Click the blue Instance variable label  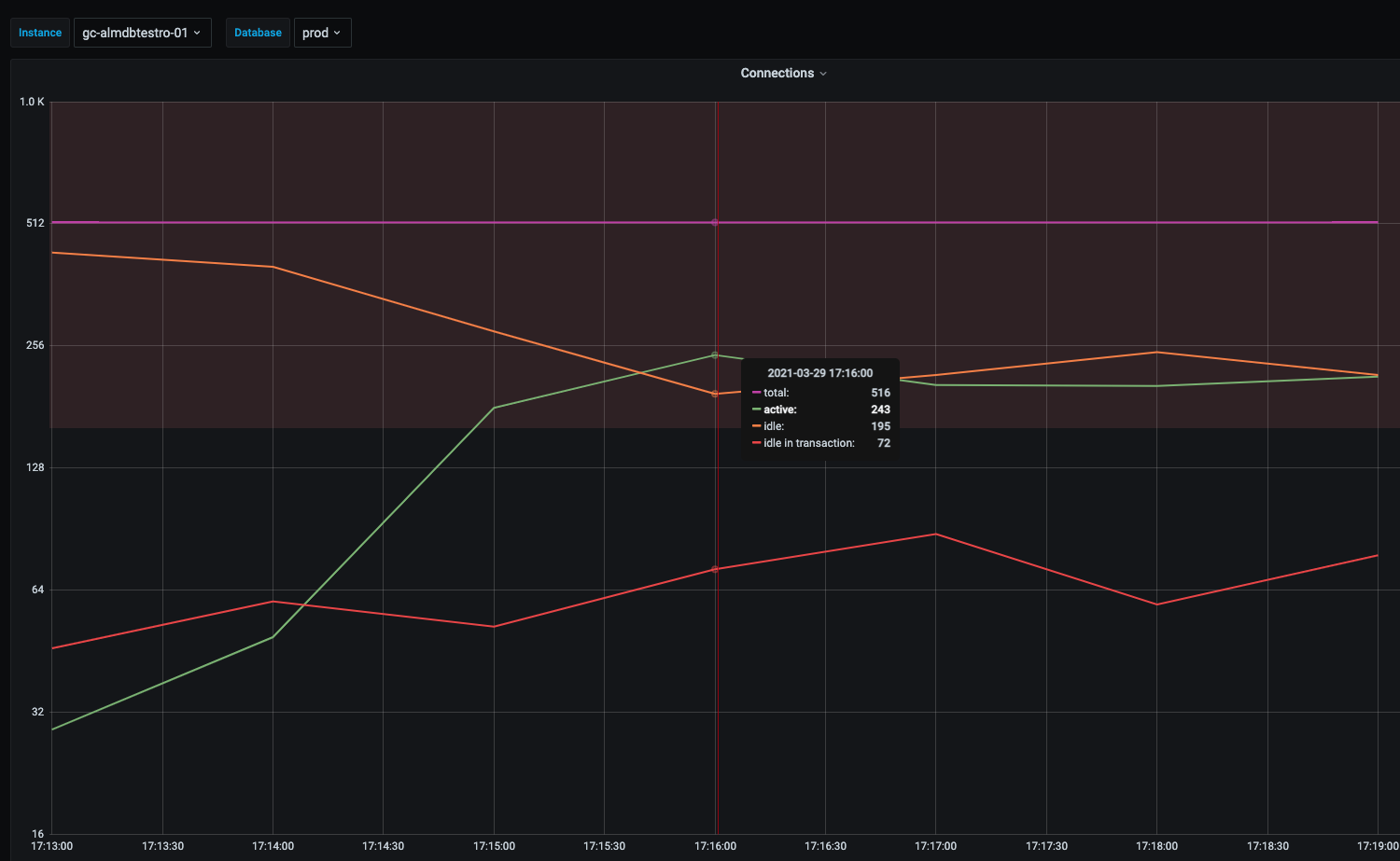40,33
